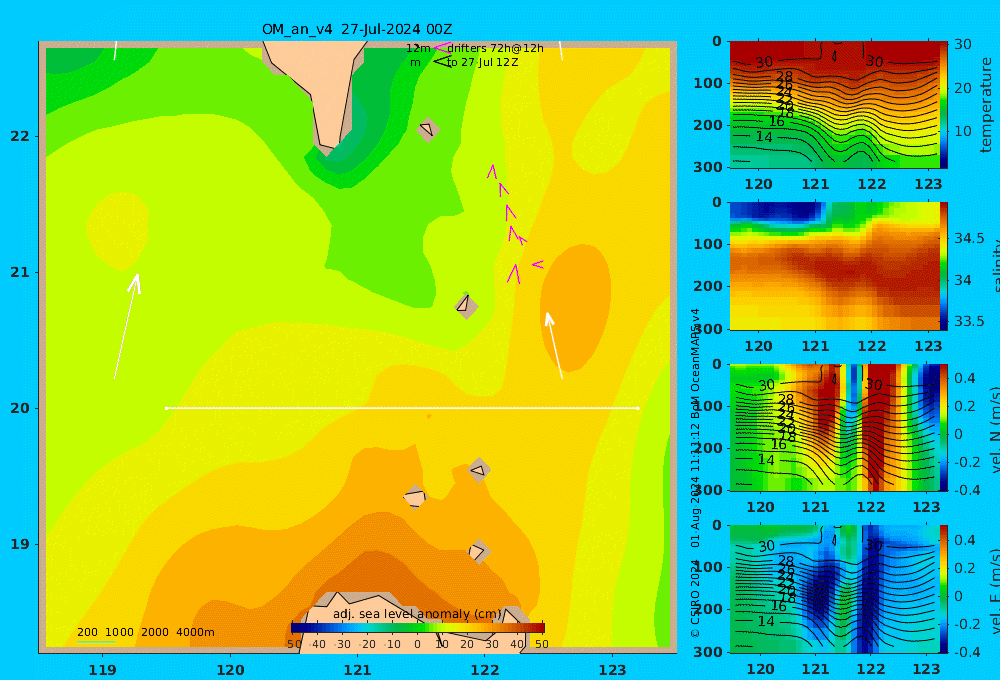The width and height of the screenshot is (1000, 680).
Task: Click latitude label 19 on the main map
Action: [x=20, y=544]
